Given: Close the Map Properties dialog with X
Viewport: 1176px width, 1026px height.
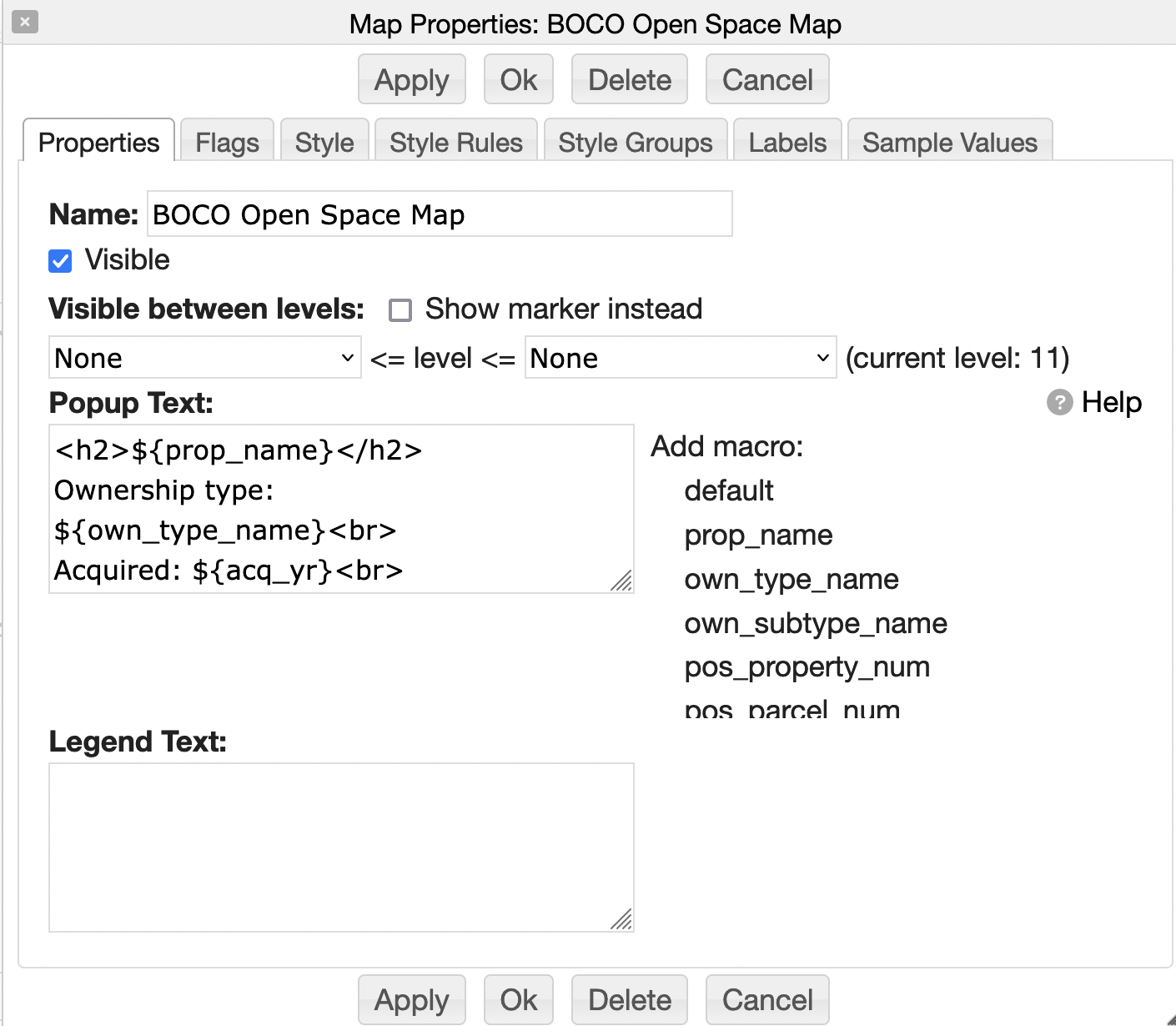Looking at the screenshot, I should (25, 22).
